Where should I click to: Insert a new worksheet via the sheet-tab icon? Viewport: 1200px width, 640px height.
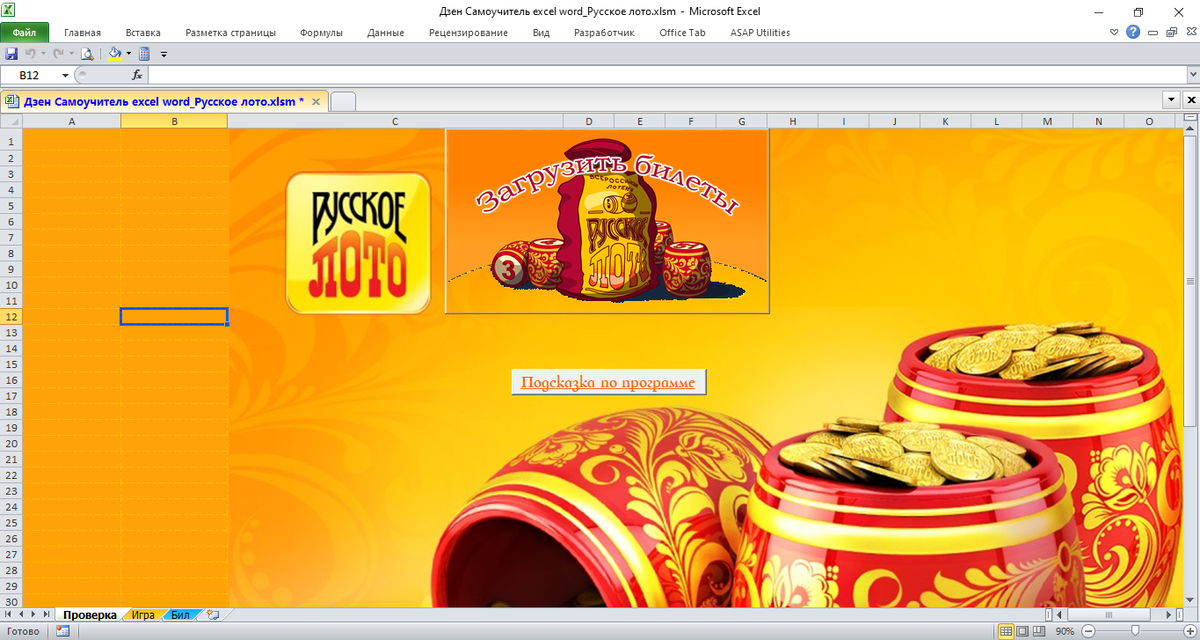(x=213, y=614)
